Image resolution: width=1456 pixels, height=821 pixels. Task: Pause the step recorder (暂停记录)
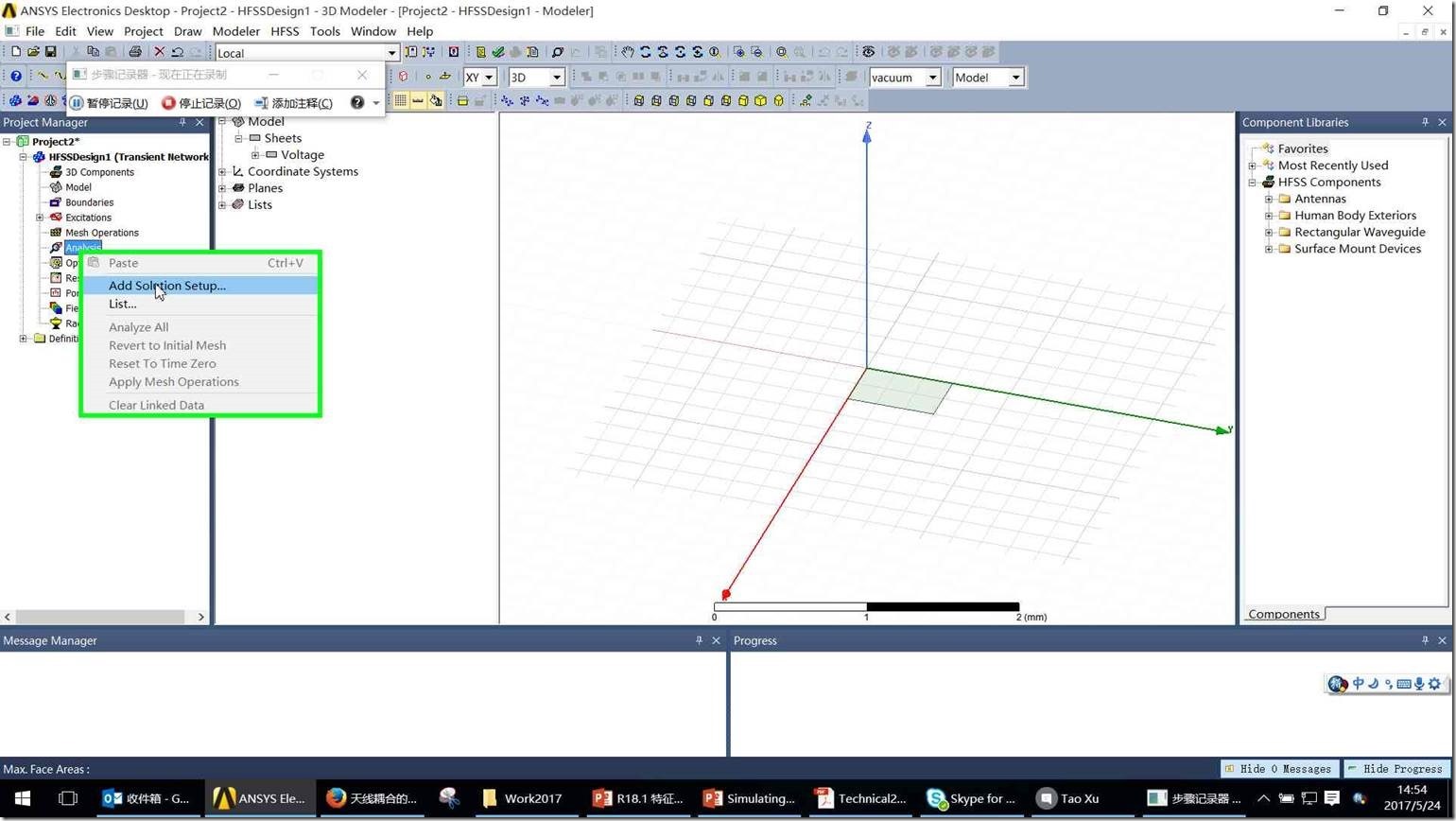tap(109, 103)
